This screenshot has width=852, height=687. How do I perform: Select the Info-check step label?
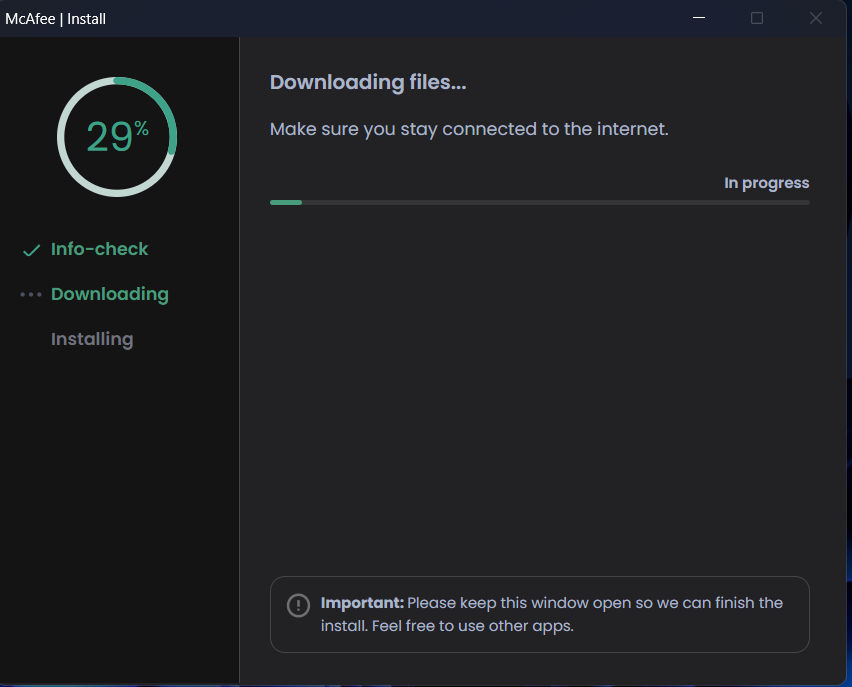point(99,249)
